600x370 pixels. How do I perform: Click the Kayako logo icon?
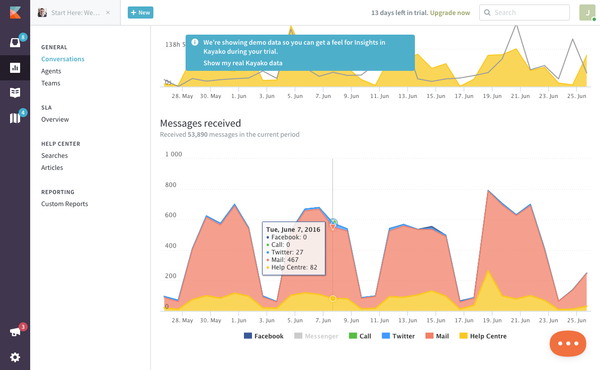point(15,13)
